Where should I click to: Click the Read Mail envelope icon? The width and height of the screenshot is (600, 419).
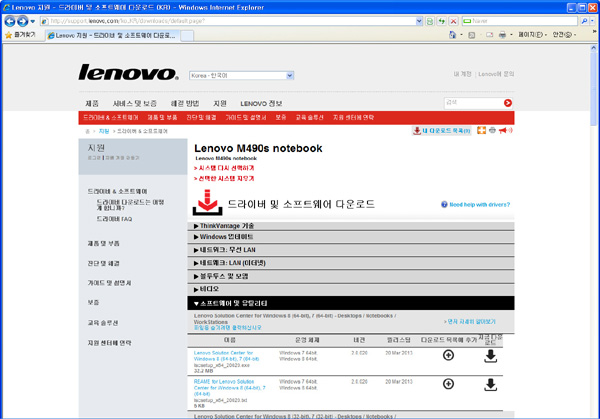489,35
